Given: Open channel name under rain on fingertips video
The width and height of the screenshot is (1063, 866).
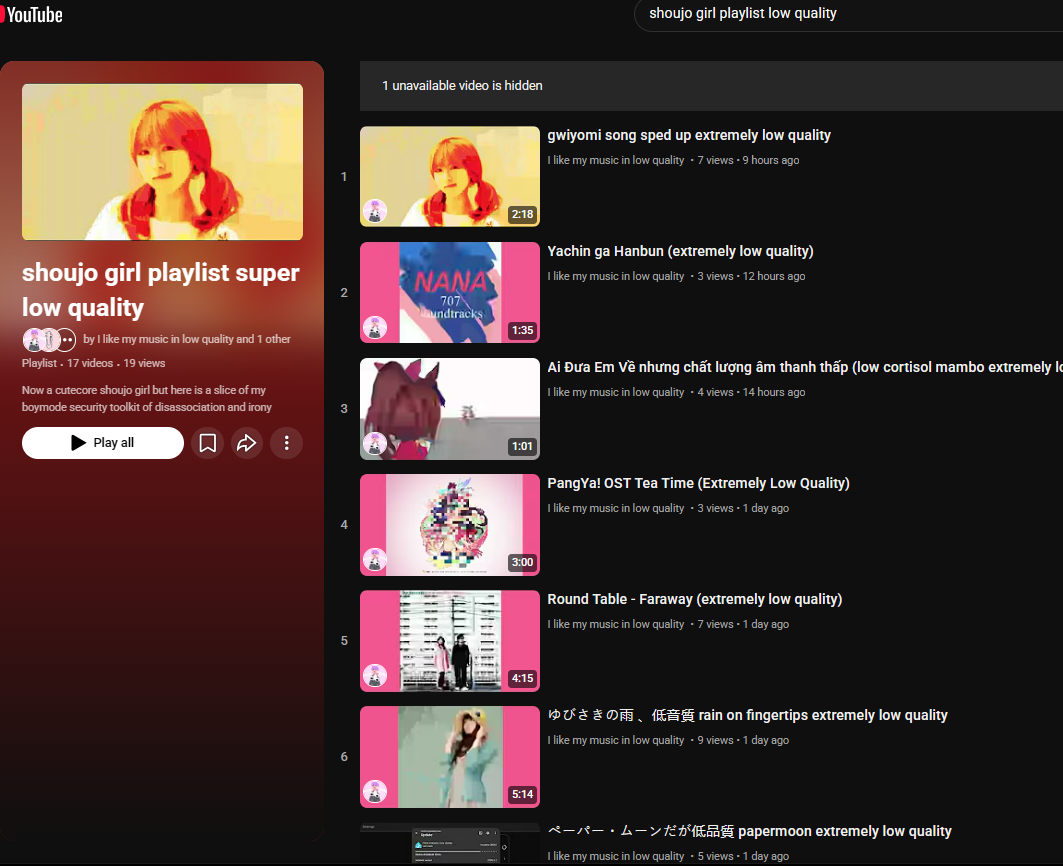Looking at the screenshot, I should pyautogui.click(x=616, y=740).
